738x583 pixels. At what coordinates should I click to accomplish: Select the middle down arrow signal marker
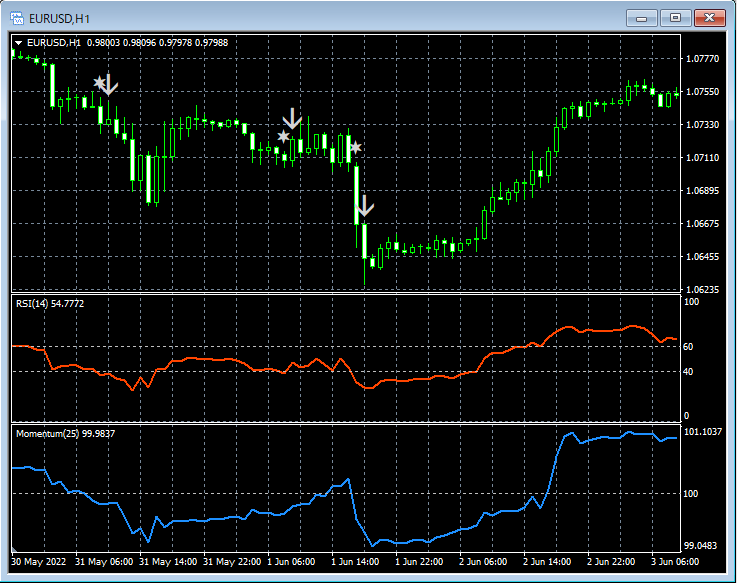tap(292, 118)
